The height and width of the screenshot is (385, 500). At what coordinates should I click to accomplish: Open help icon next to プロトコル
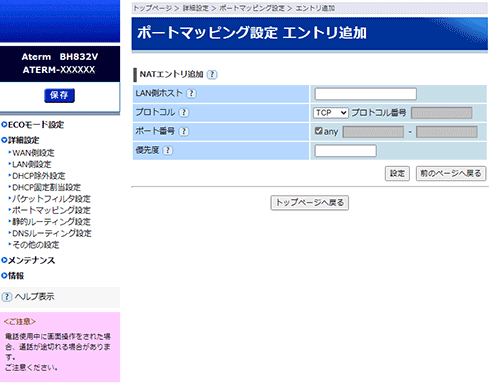coord(184,113)
